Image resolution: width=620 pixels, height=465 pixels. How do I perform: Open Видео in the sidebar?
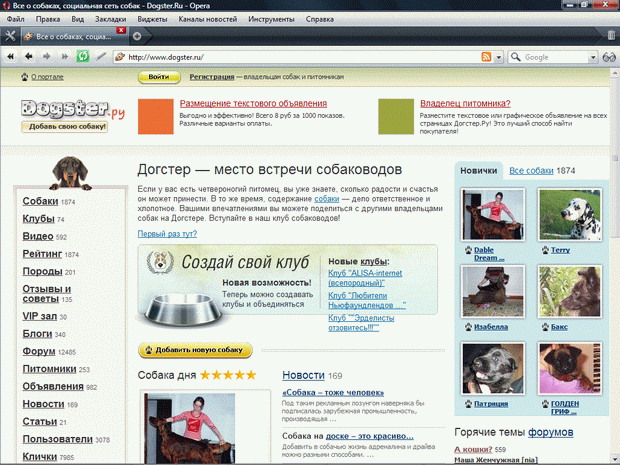[38, 236]
